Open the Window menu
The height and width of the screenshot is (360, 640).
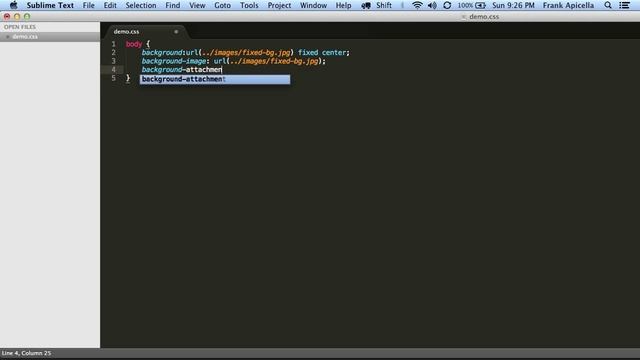pos(313,5)
